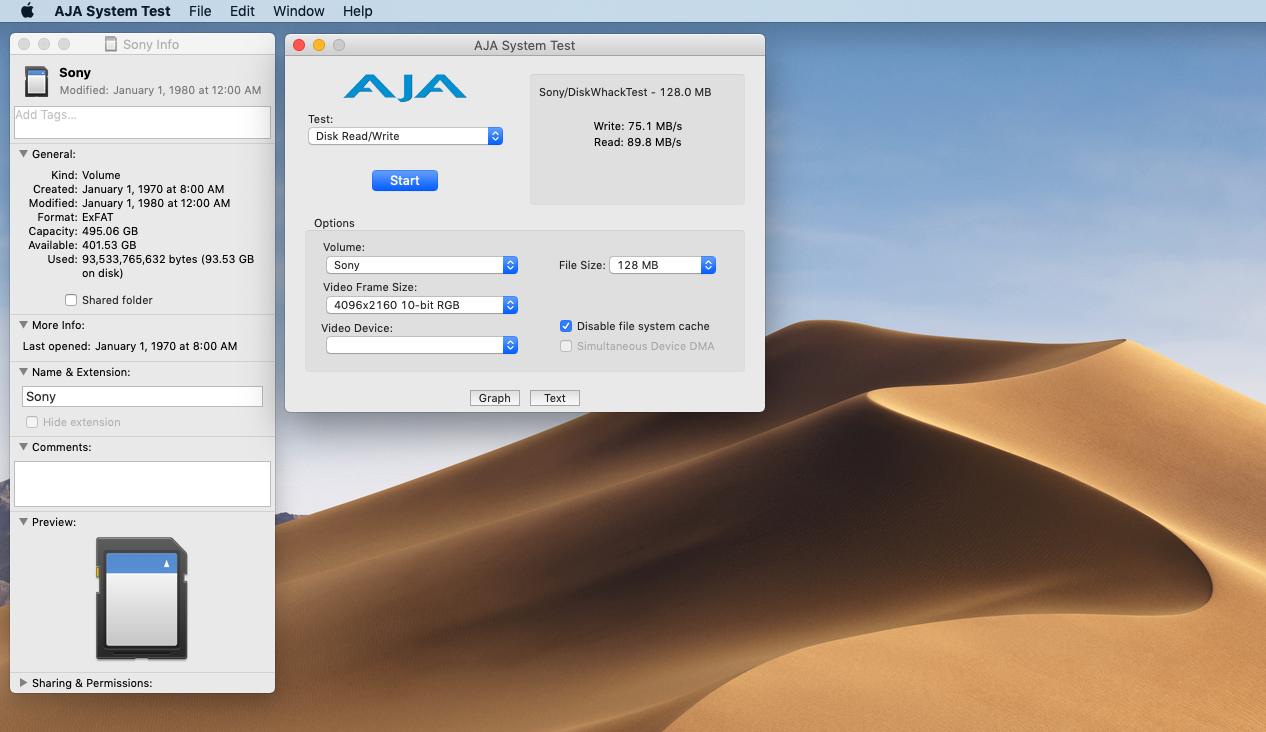The width and height of the screenshot is (1266, 732).
Task: Click the AJA logo in test window
Action: (x=405, y=87)
